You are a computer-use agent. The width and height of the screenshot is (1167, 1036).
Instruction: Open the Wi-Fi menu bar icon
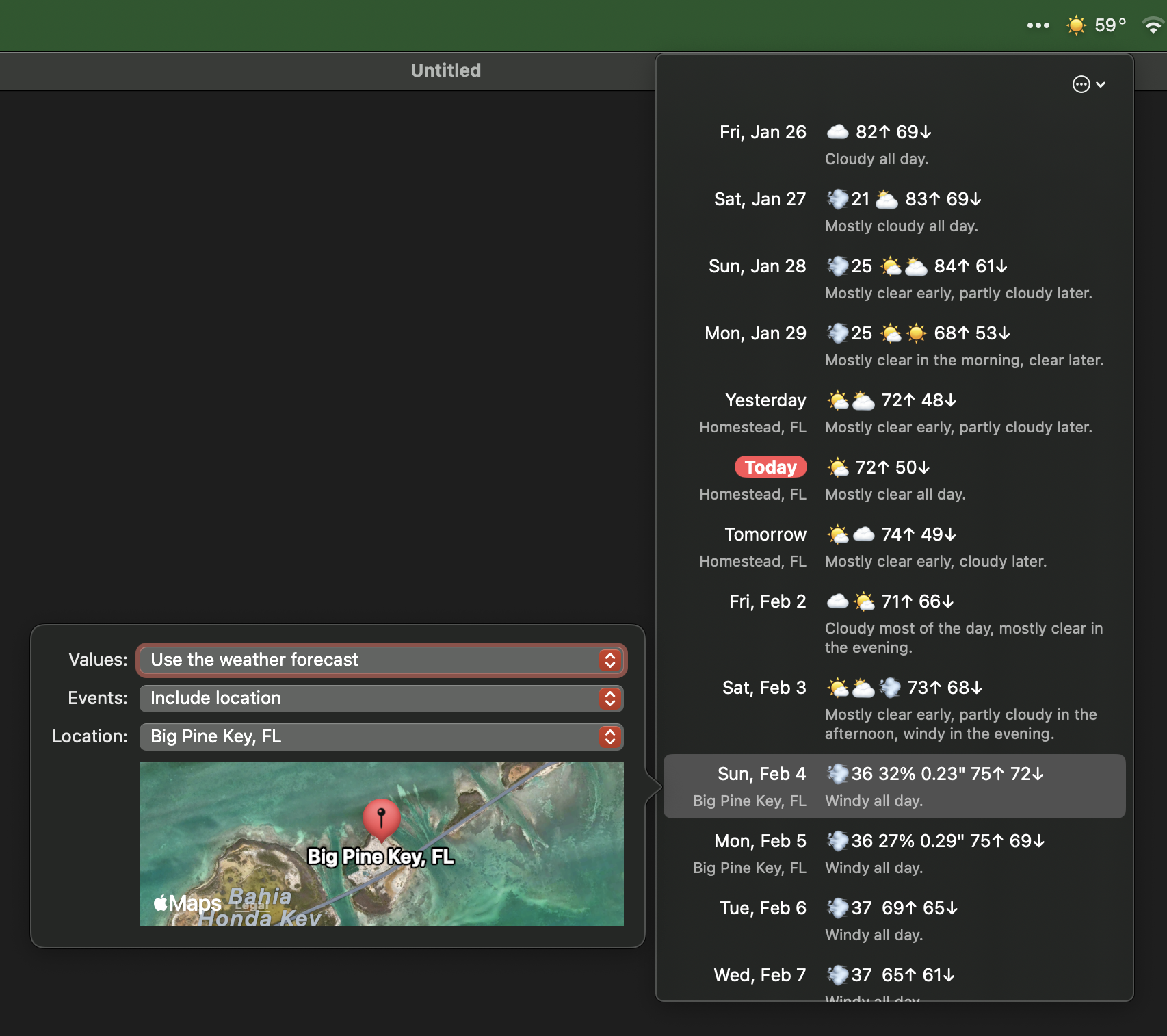[x=1153, y=25]
